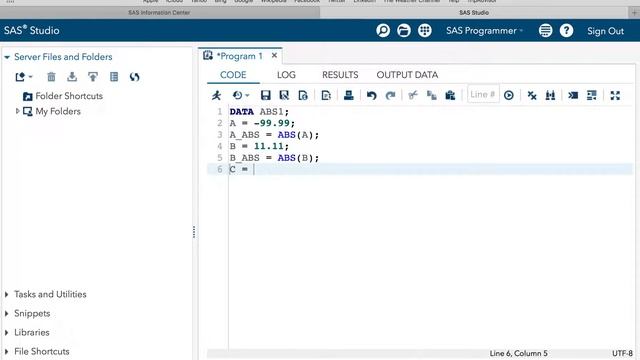Expand the Tasks and Utilities section
Viewport: 640px width, 360px height.
(x=7, y=294)
